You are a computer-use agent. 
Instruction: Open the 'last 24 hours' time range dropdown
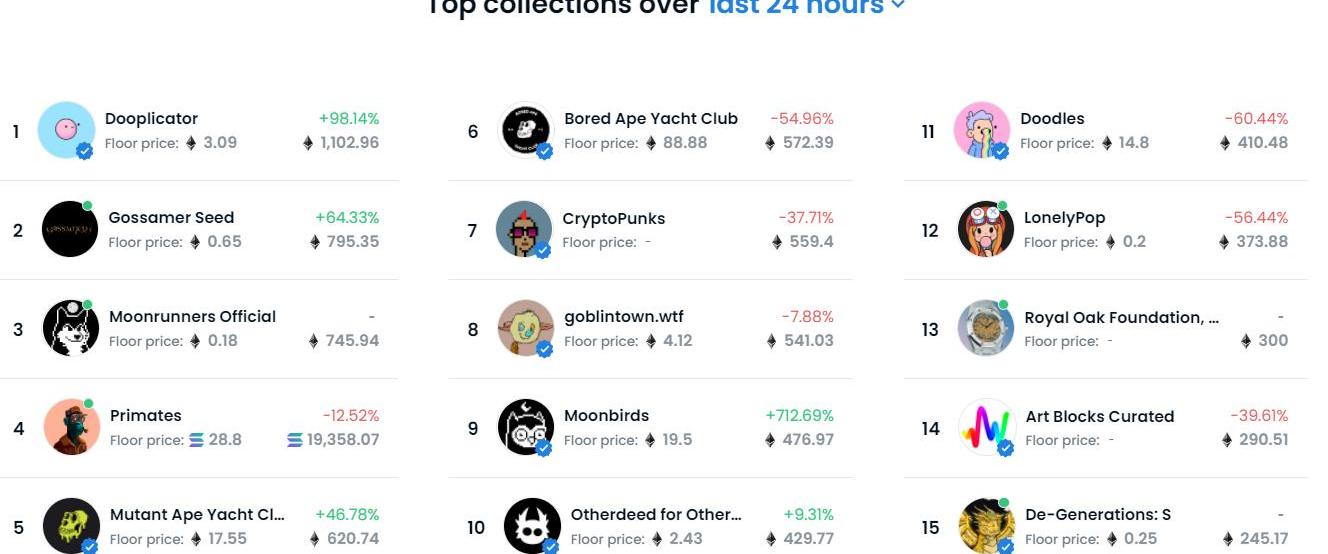(806, 8)
